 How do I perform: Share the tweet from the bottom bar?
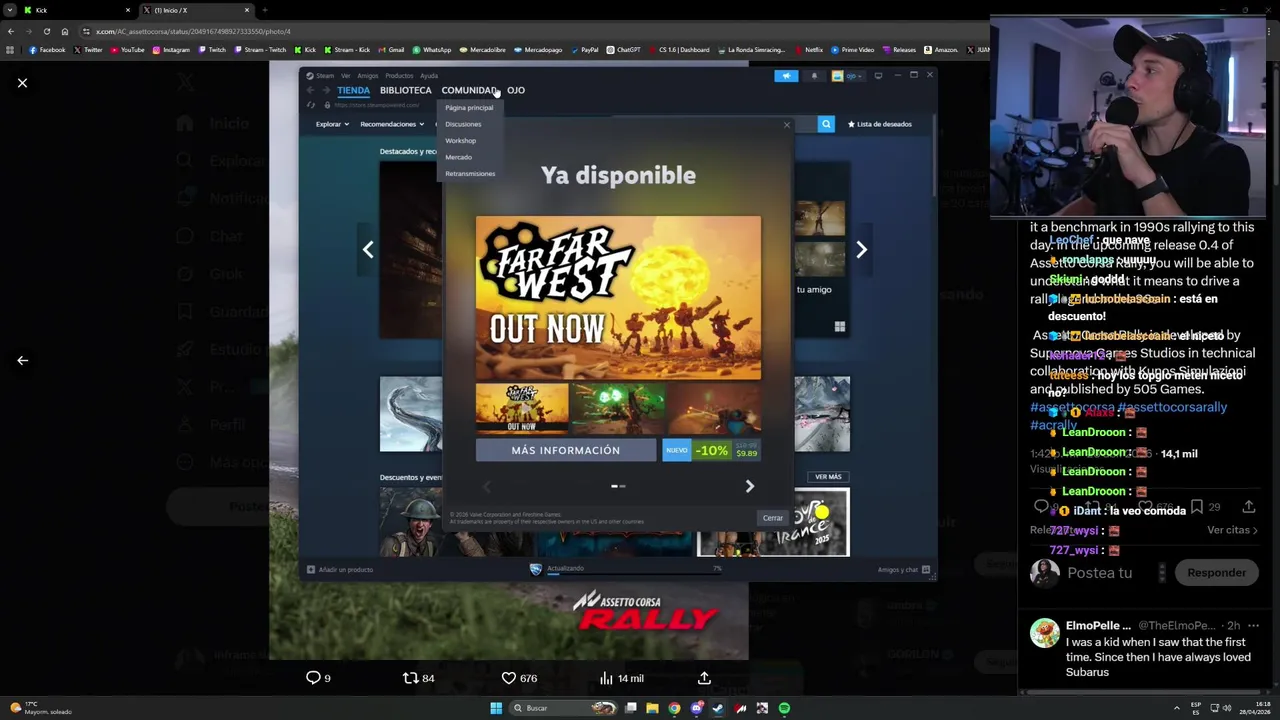704,678
